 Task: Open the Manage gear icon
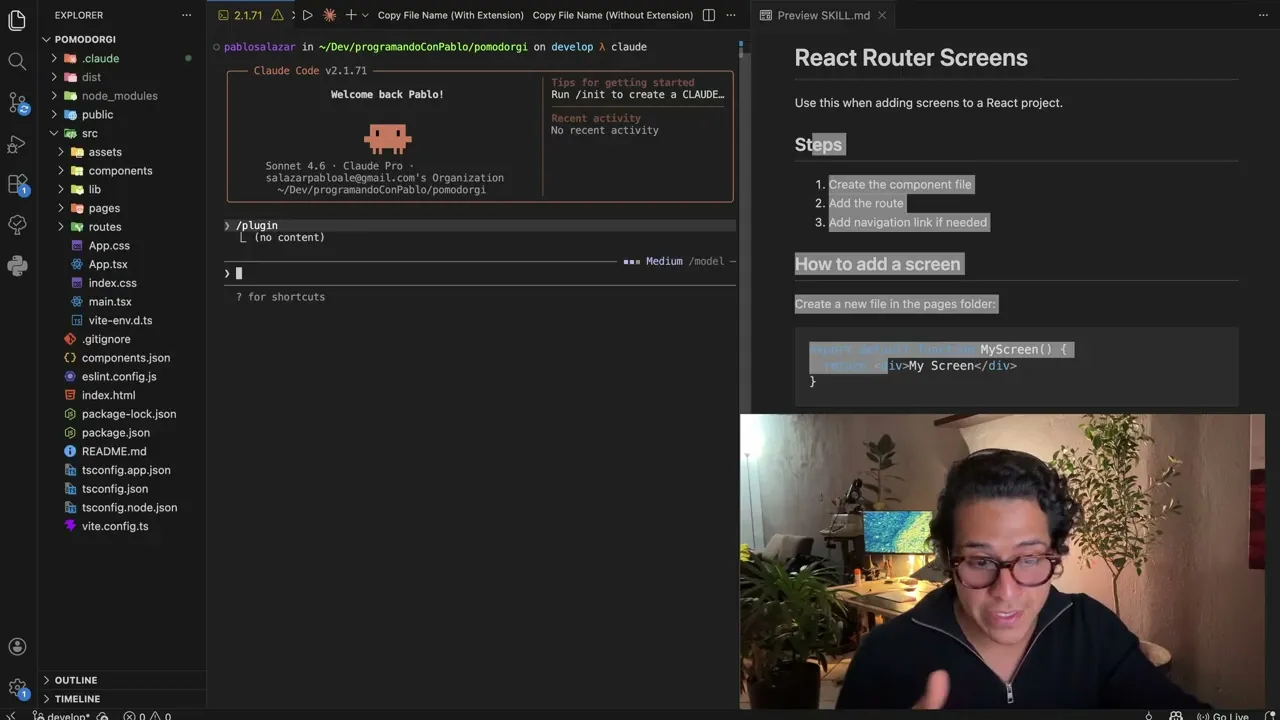(x=17, y=689)
